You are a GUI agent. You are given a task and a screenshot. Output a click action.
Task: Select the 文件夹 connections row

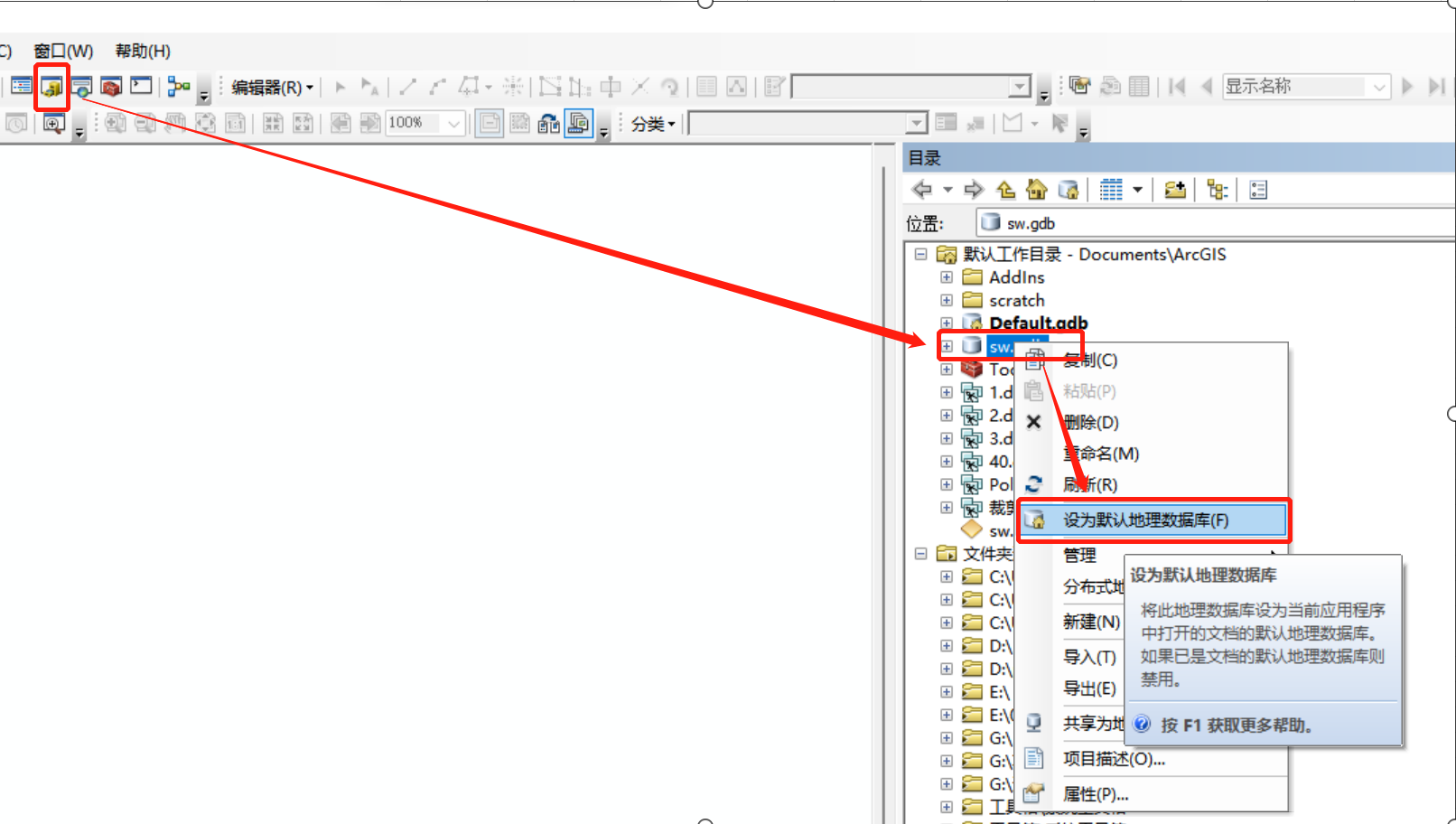click(x=974, y=554)
